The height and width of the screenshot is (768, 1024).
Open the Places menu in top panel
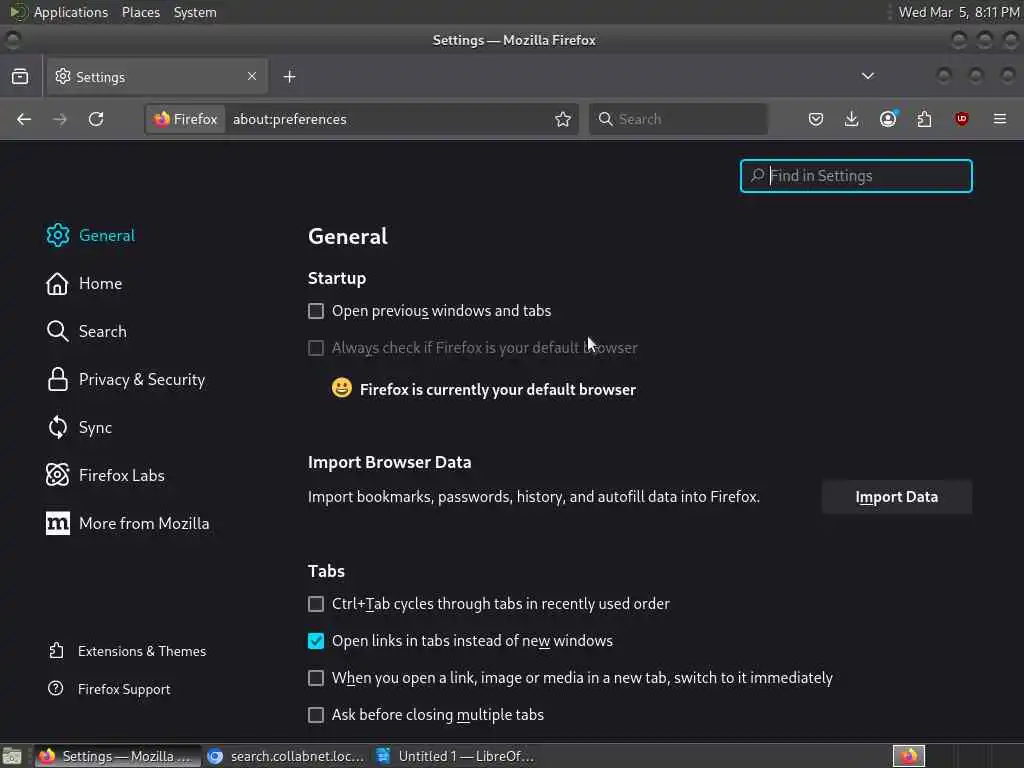point(140,12)
